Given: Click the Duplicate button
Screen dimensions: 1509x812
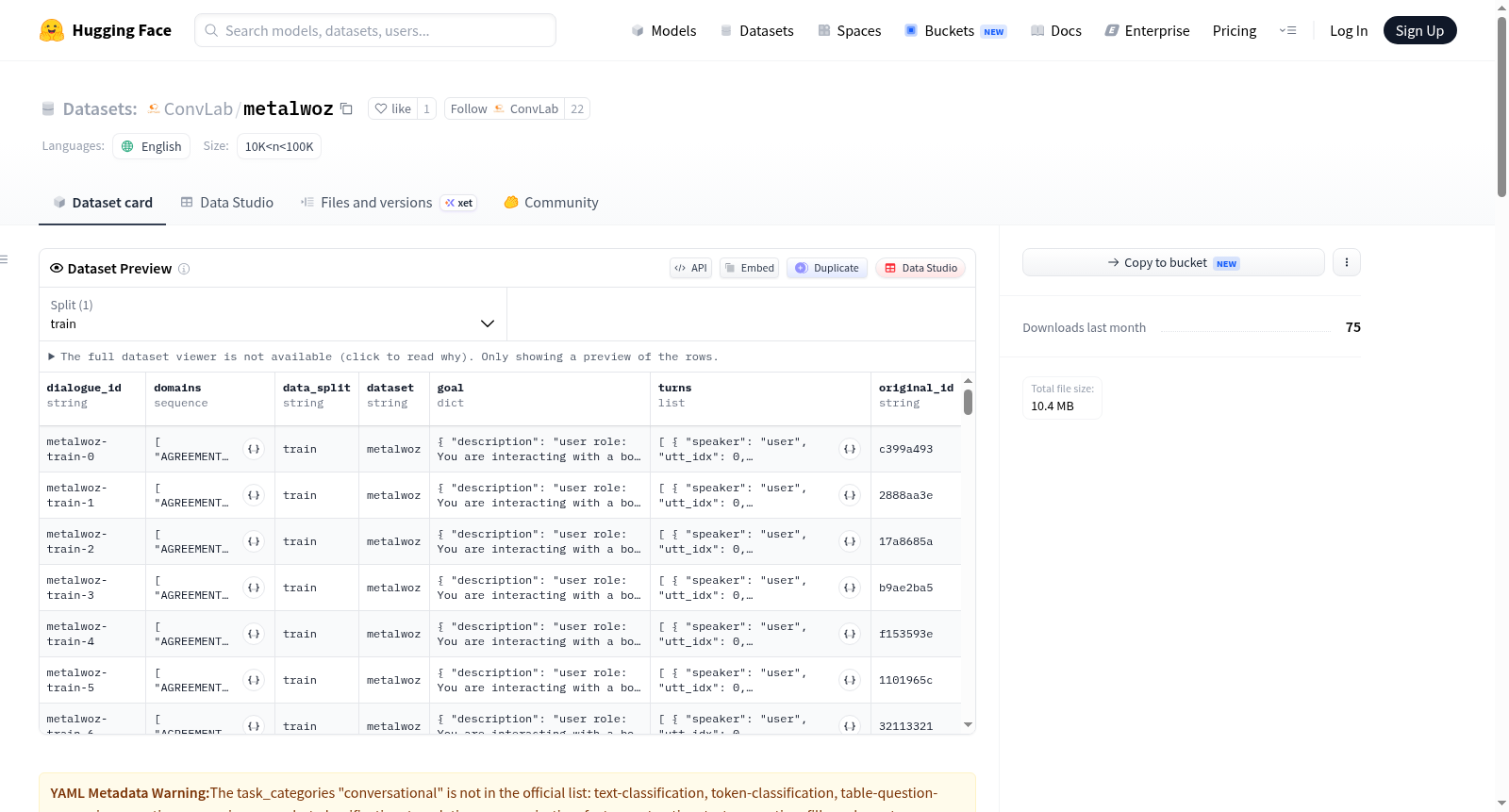Looking at the screenshot, I should (x=827, y=268).
